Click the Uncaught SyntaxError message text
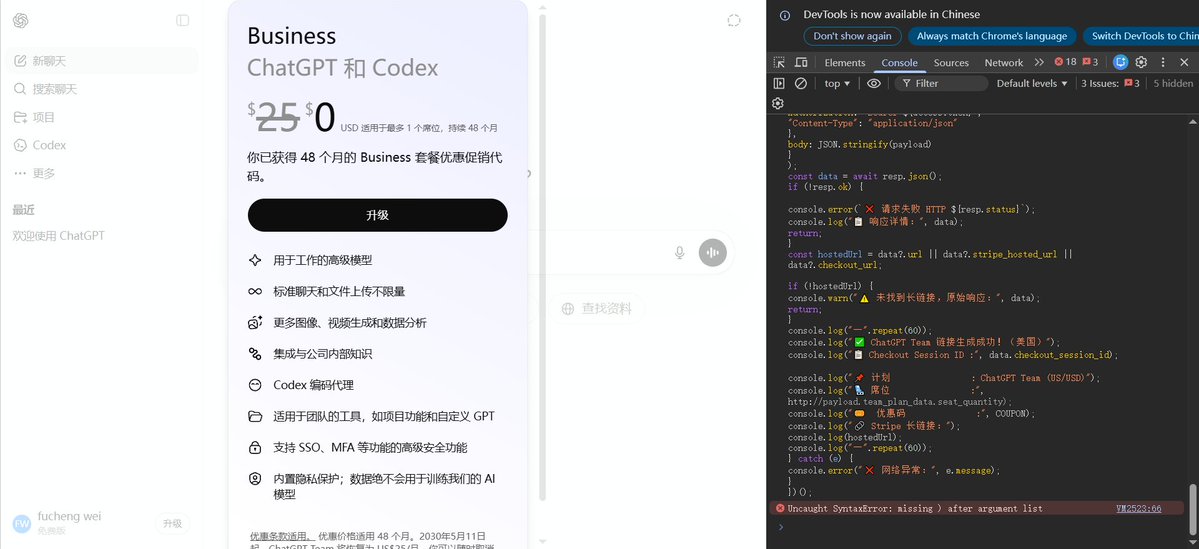Viewport: 1199px width, 549px height. tap(915, 508)
